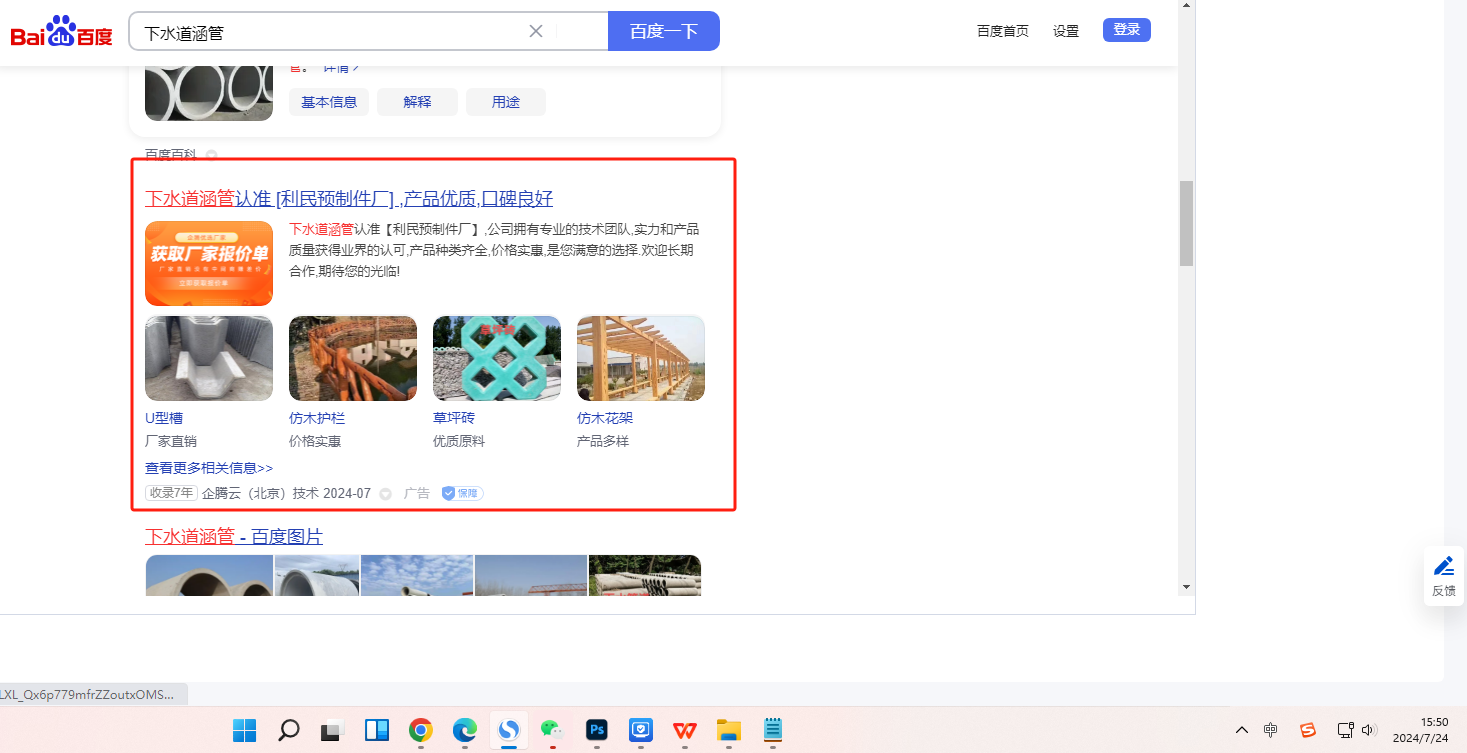Click the 广告 label
This screenshot has width=1467, height=753.
(417, 494)
